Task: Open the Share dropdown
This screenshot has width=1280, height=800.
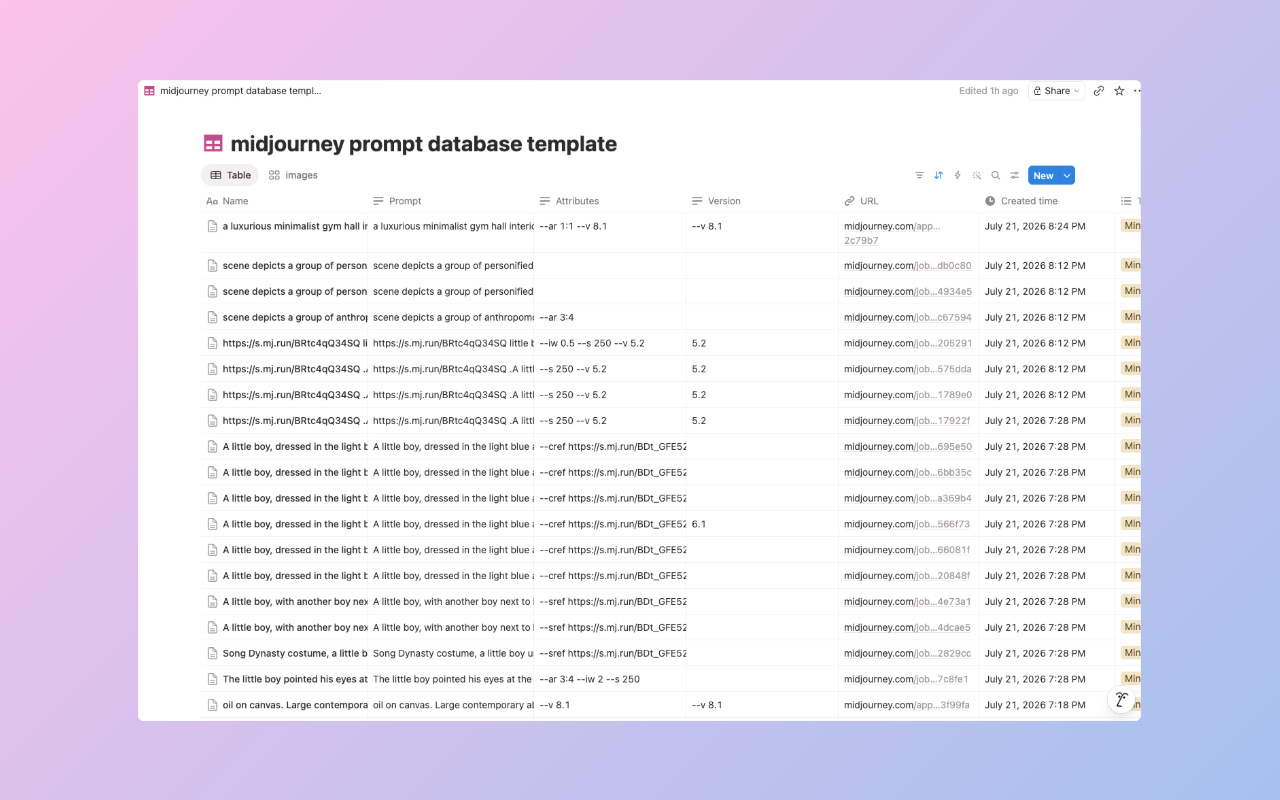Action: (x=1057, y=91)
